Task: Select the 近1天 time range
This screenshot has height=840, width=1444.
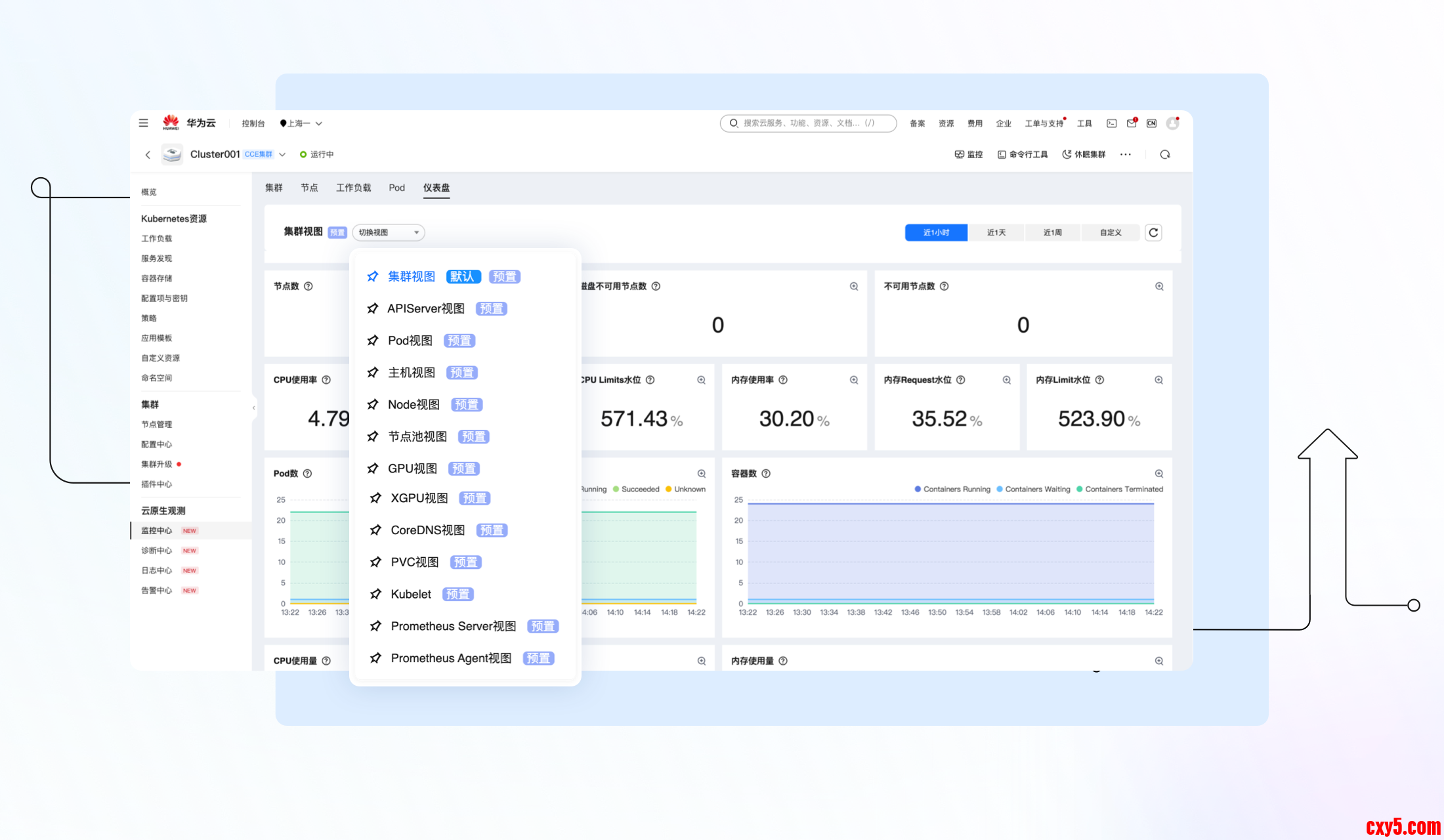Action: point(996,232)
